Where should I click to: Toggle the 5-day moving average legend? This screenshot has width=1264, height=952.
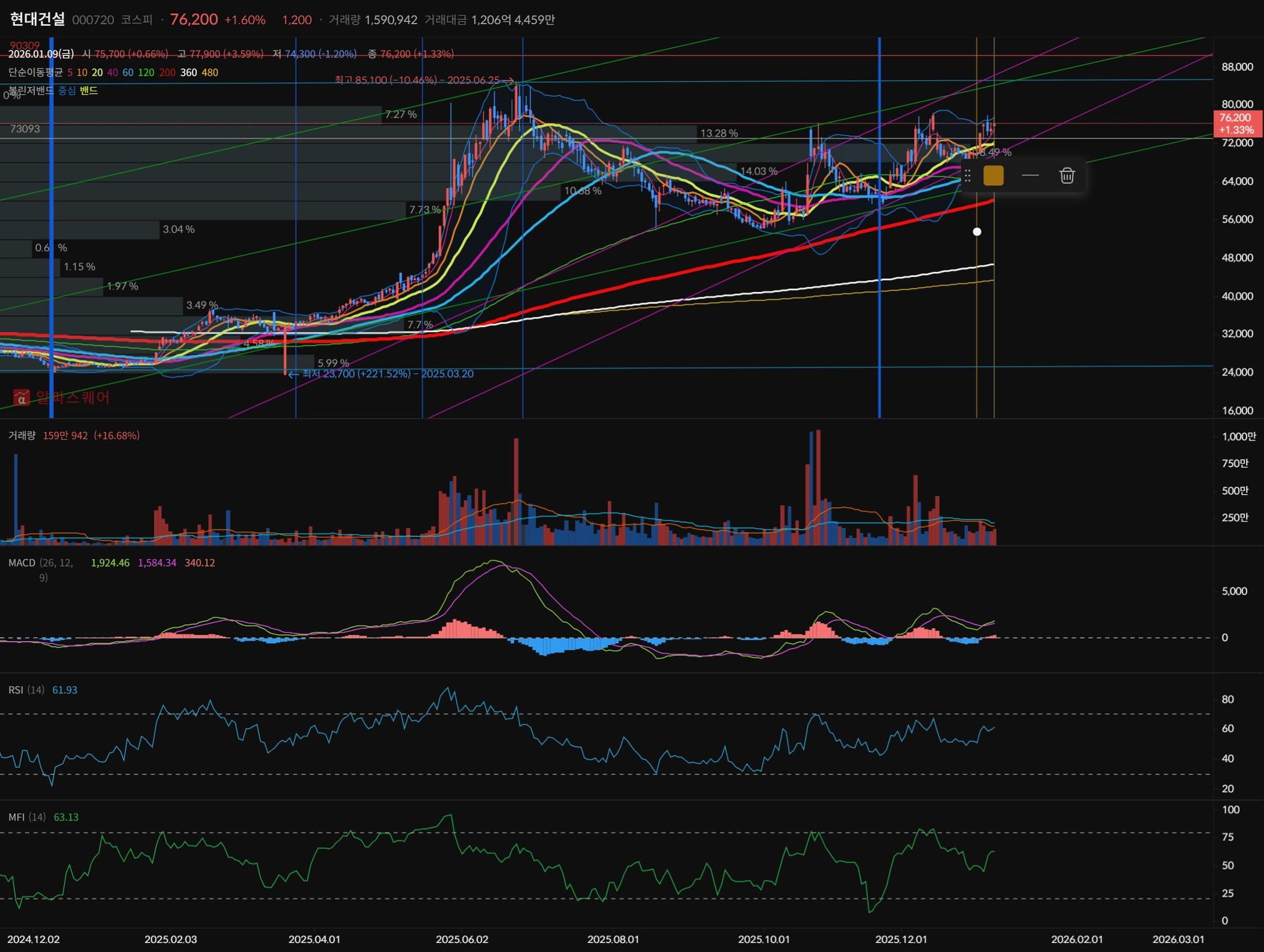[70, 73]
